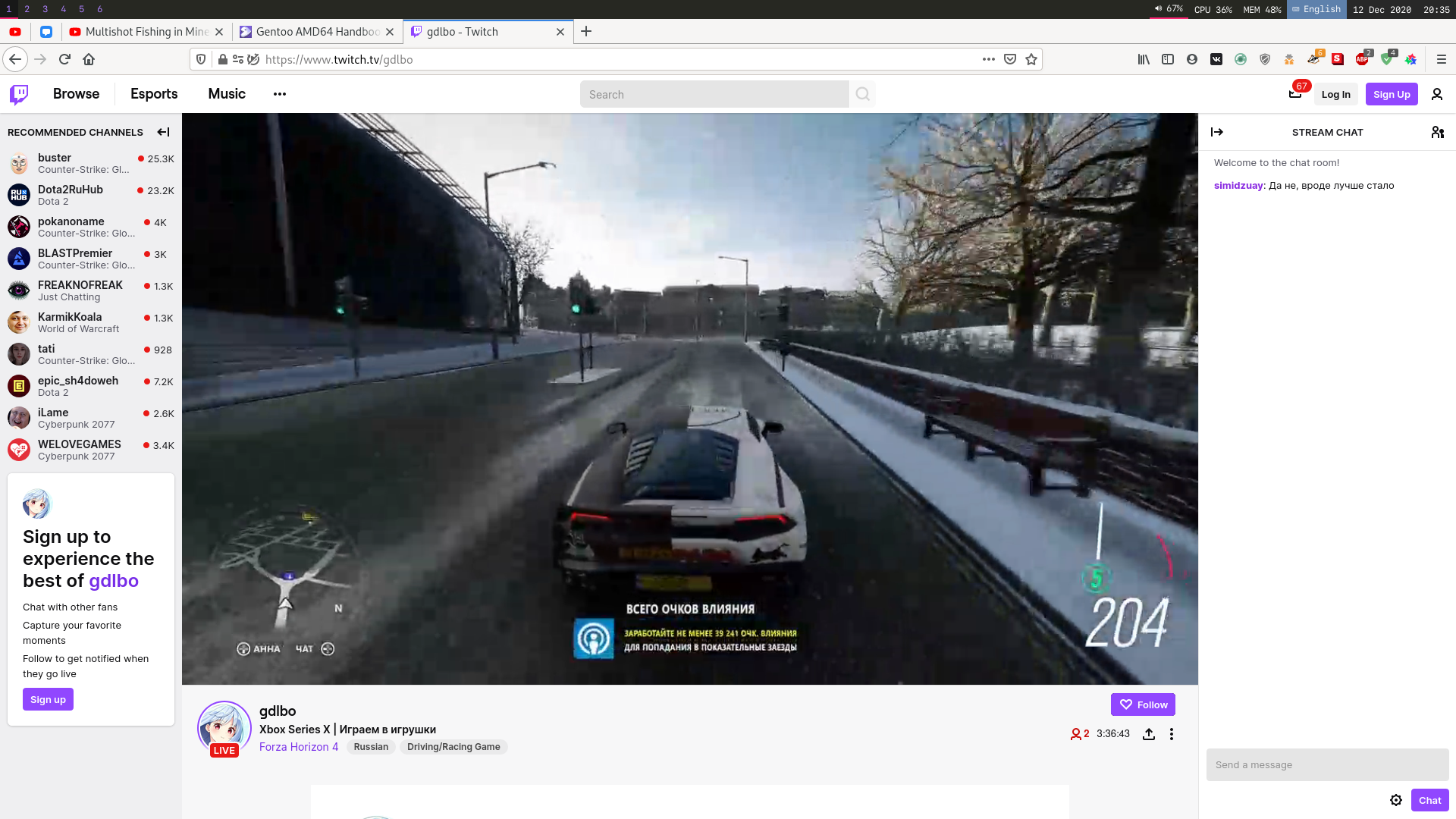
Task: Go back to previous page
Action: [15, 59]
